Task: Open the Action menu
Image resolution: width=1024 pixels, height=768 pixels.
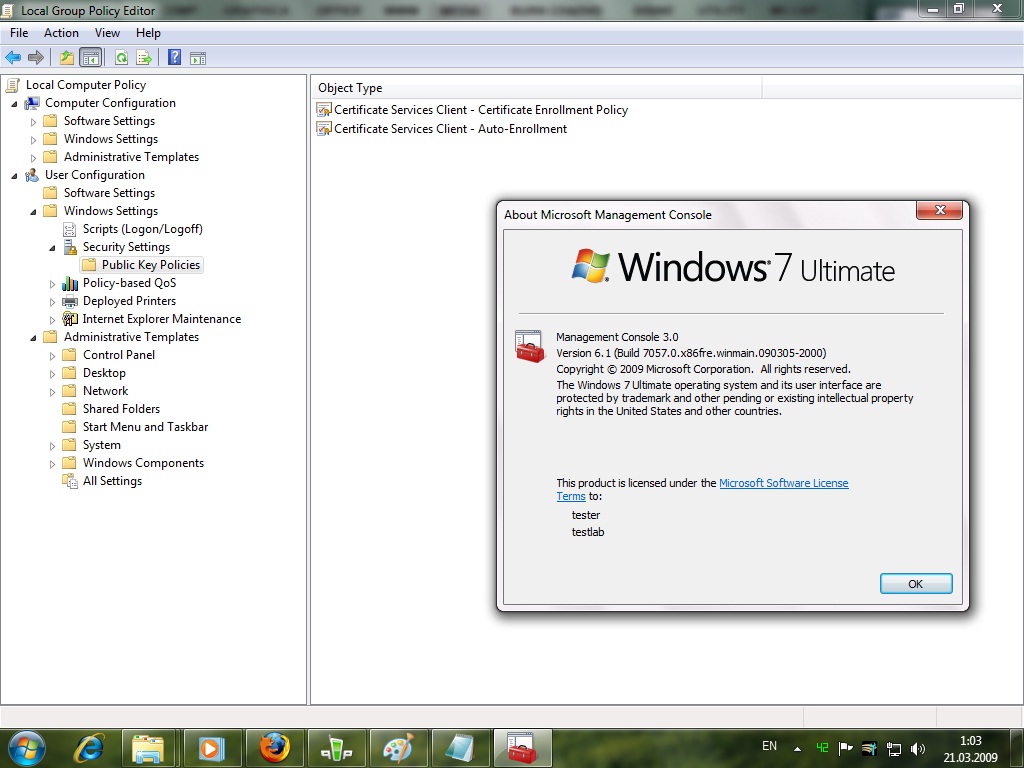Action: point(61,33)
